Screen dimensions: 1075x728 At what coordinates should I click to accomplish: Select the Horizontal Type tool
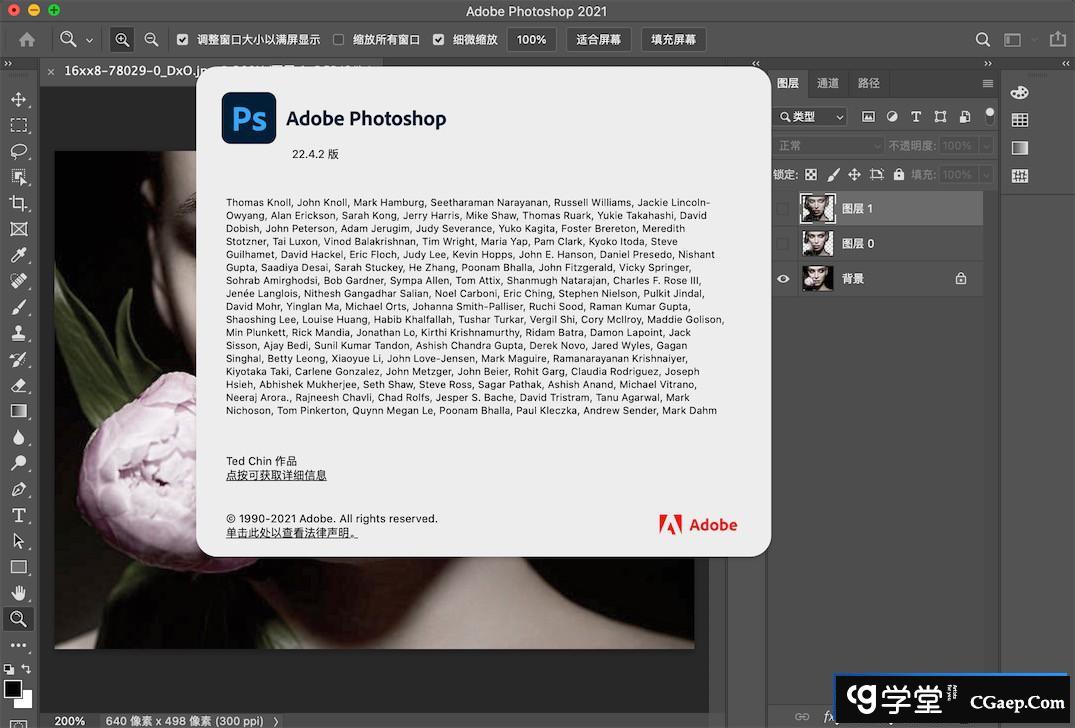point(18,515)
